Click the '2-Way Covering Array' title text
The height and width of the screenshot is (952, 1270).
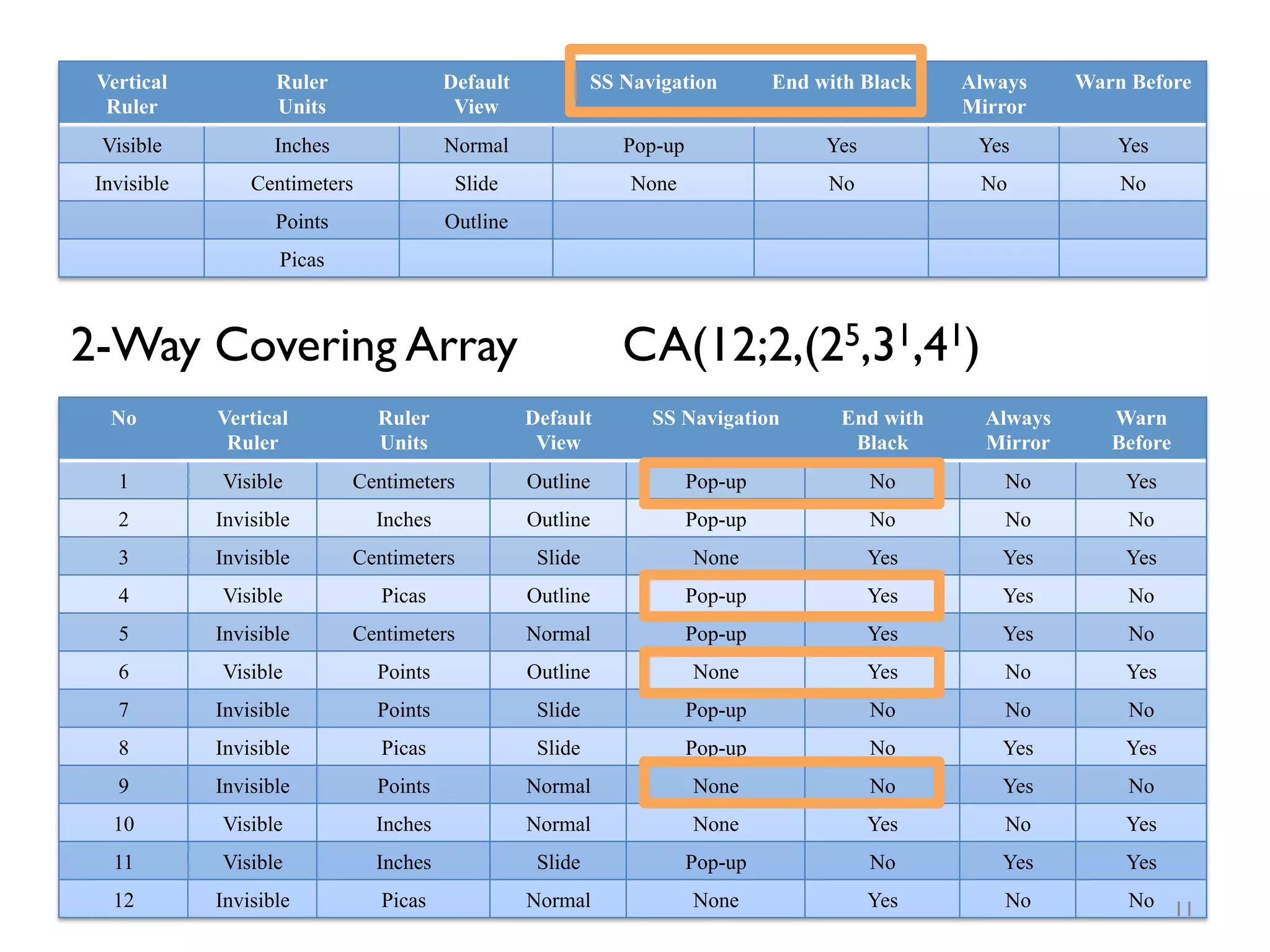[x=293, y=345]
